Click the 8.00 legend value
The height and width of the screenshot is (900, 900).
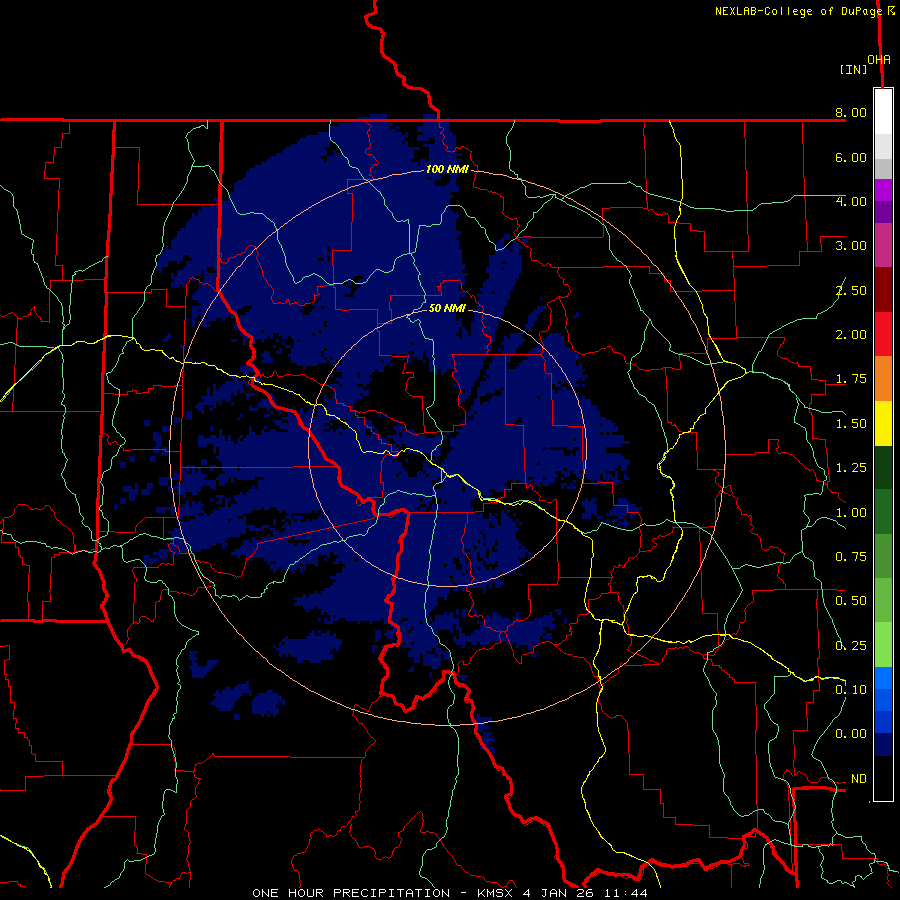click(x=851, y=112)
